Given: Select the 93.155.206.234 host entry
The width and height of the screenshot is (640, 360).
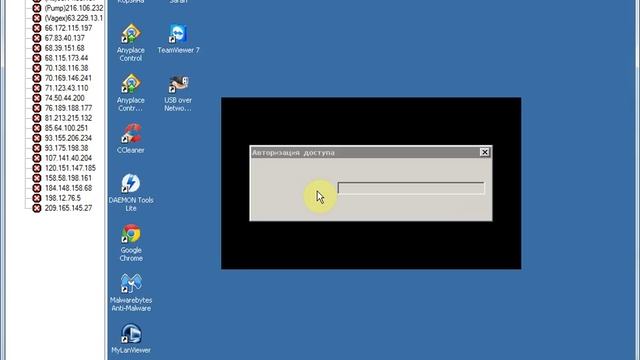Looking at the screenshot, I should point(68,138).
